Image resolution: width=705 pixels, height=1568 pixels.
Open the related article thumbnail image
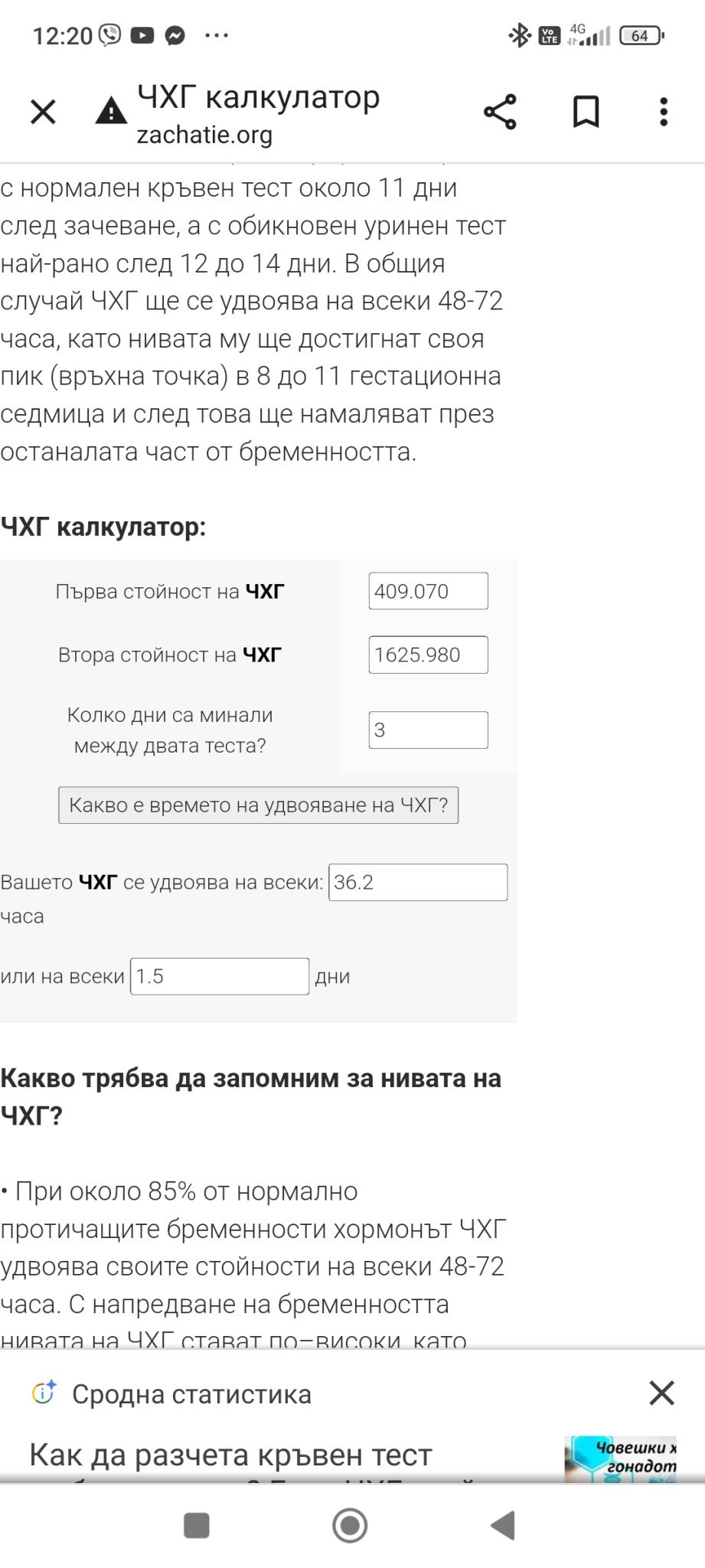click(621, 1459)
